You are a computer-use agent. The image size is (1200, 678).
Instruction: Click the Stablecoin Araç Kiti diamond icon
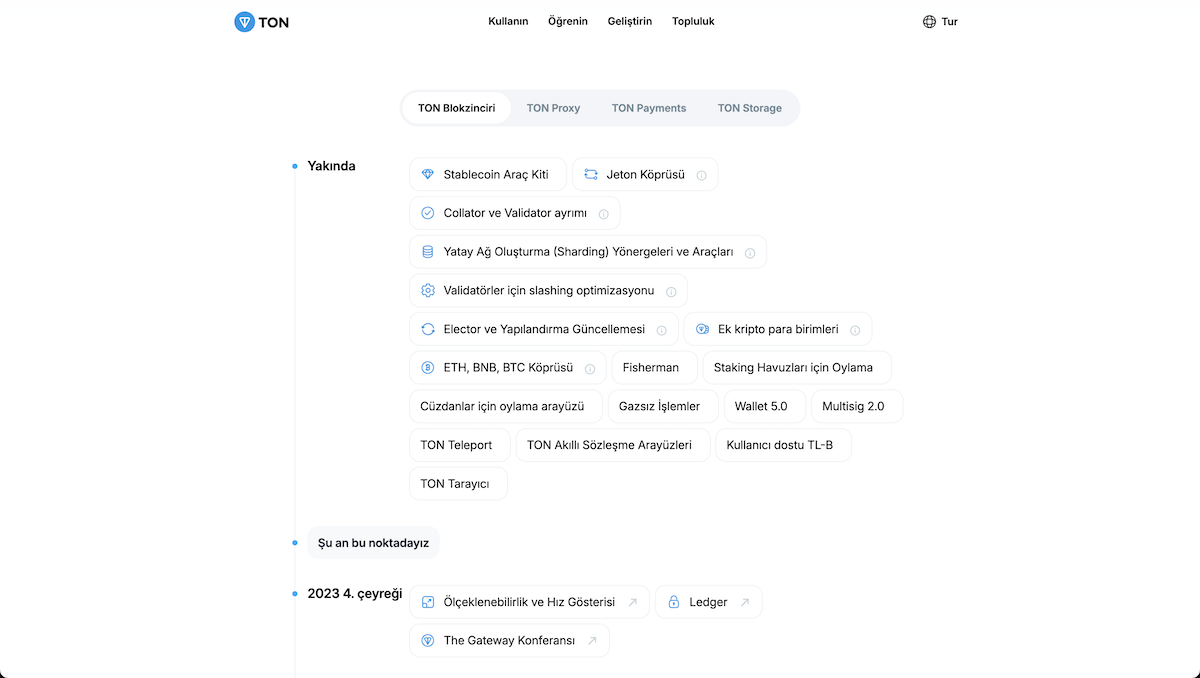(x=428, y=174)
